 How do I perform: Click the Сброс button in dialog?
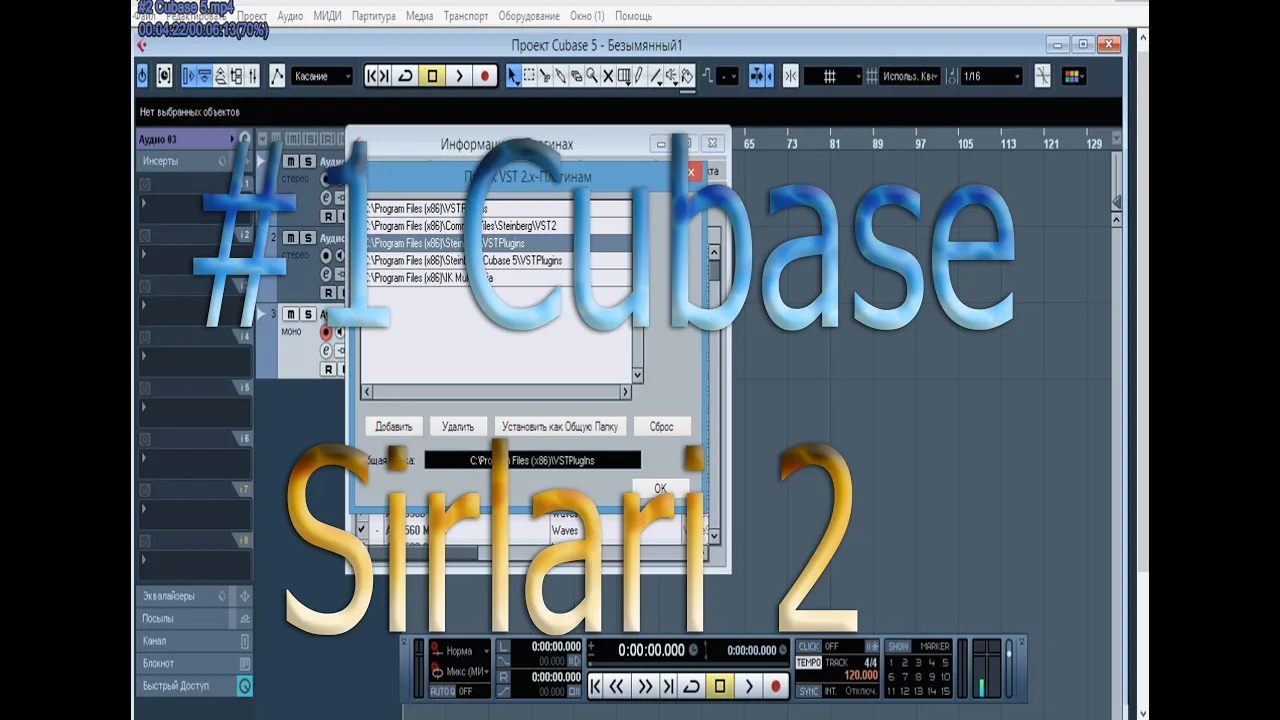pyautogui.click(x=662, y=426)
